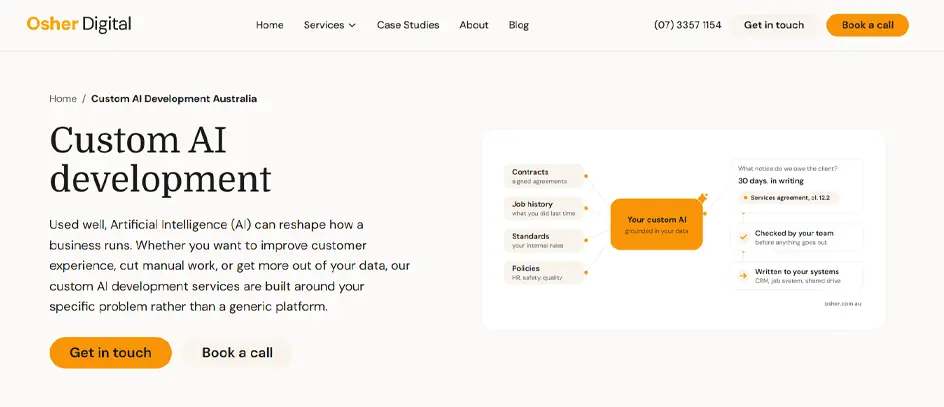Click the arrow icon beside Written to your systems
The width and height of the screenshot is (944, 407).
point(744,276)
